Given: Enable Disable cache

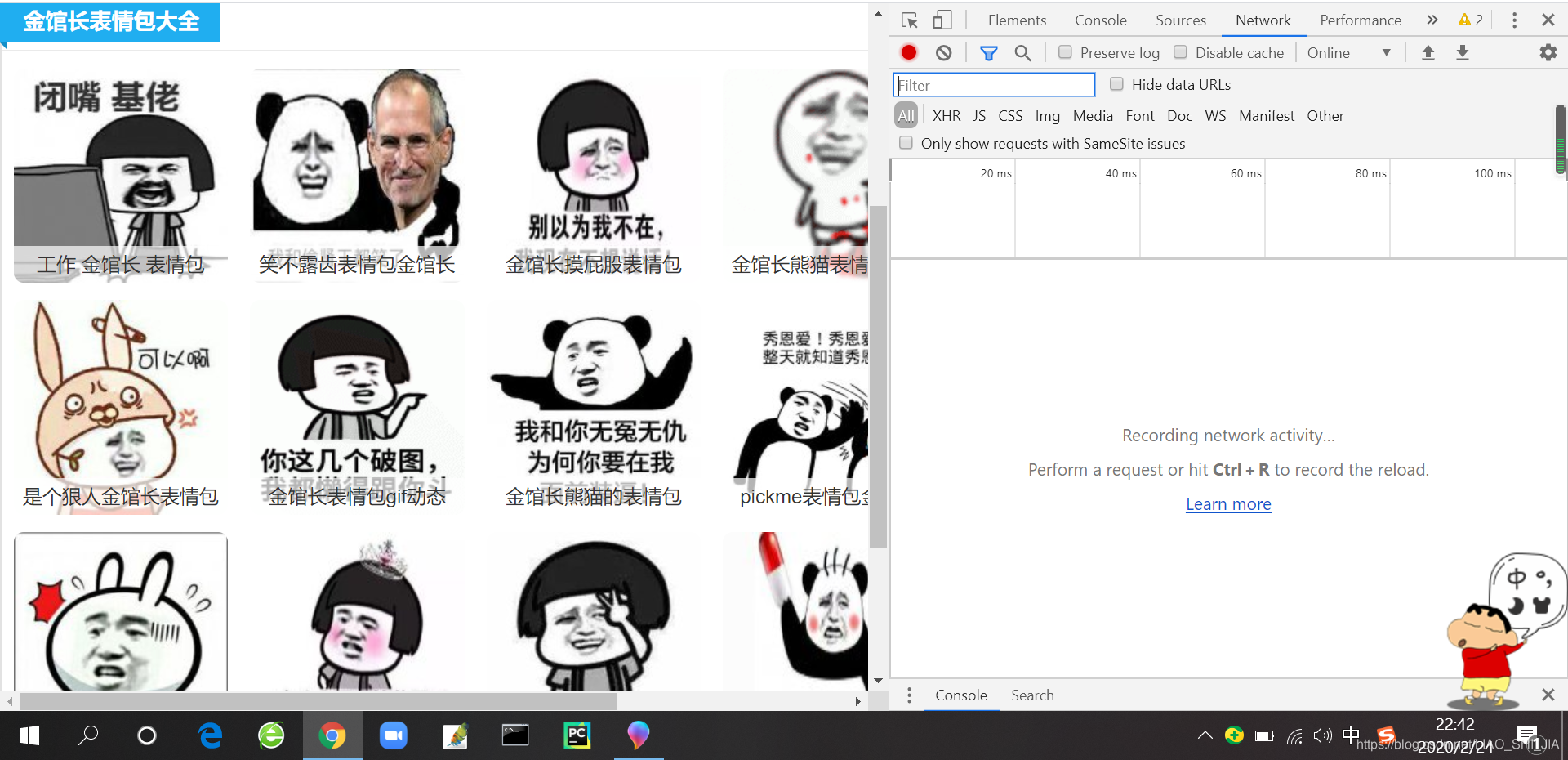Looking at the screenshot, I should point(1180,51).
